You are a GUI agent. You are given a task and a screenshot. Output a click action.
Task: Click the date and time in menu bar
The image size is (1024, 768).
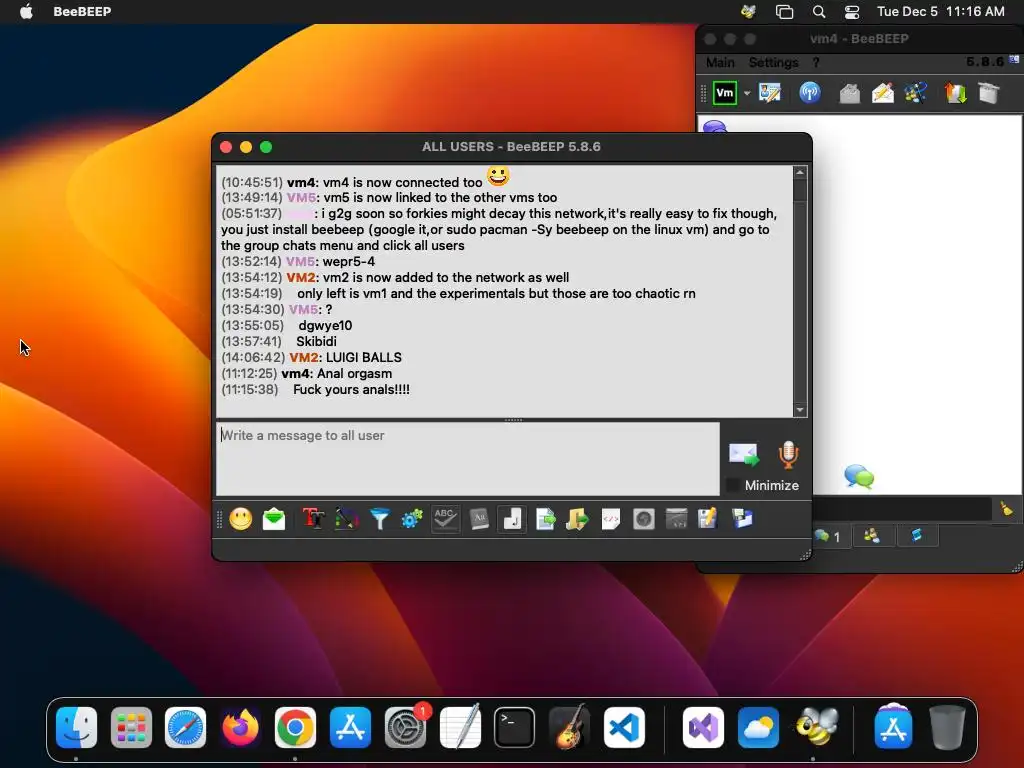point(940,11)
